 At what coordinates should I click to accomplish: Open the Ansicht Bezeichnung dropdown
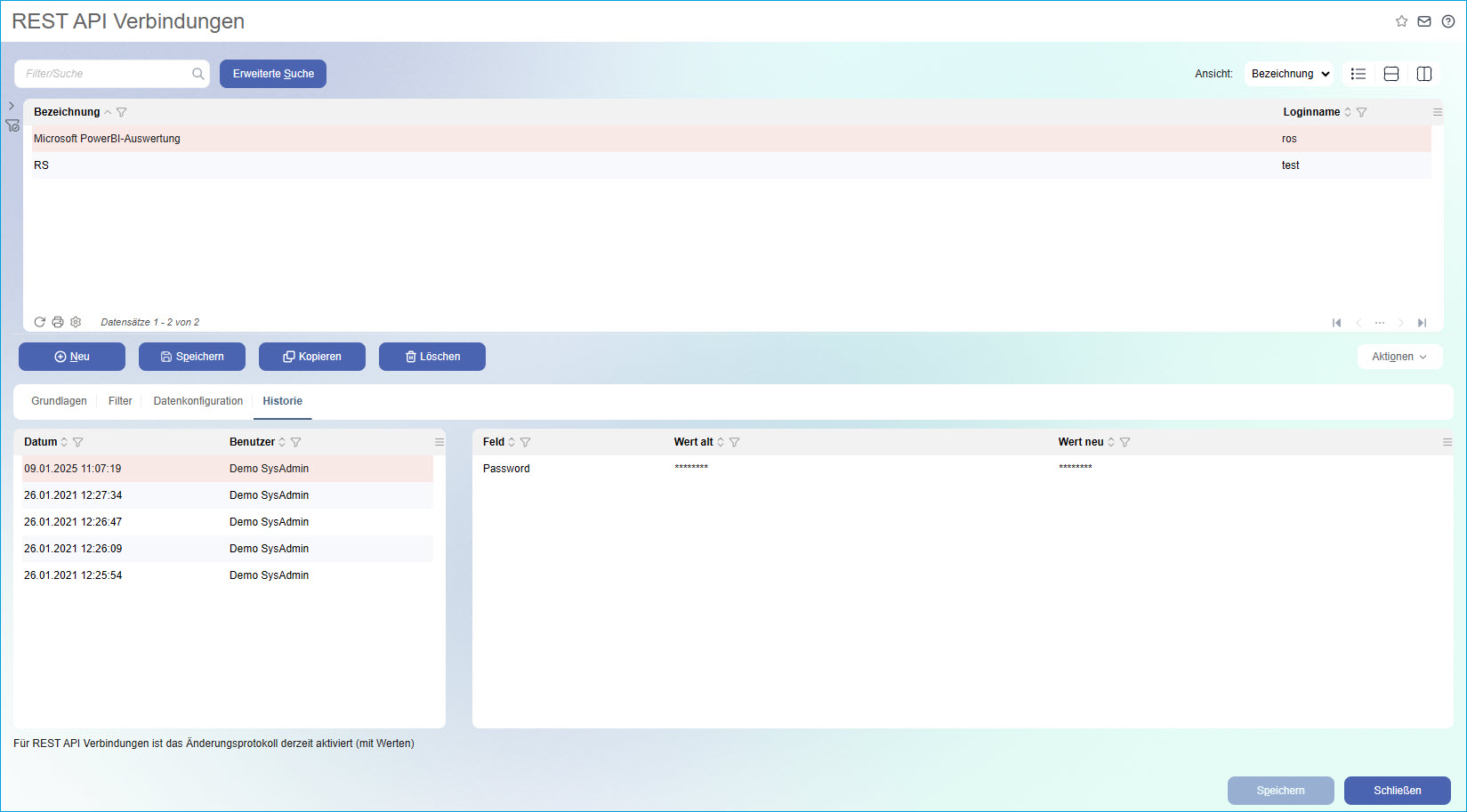(1290, 74)
